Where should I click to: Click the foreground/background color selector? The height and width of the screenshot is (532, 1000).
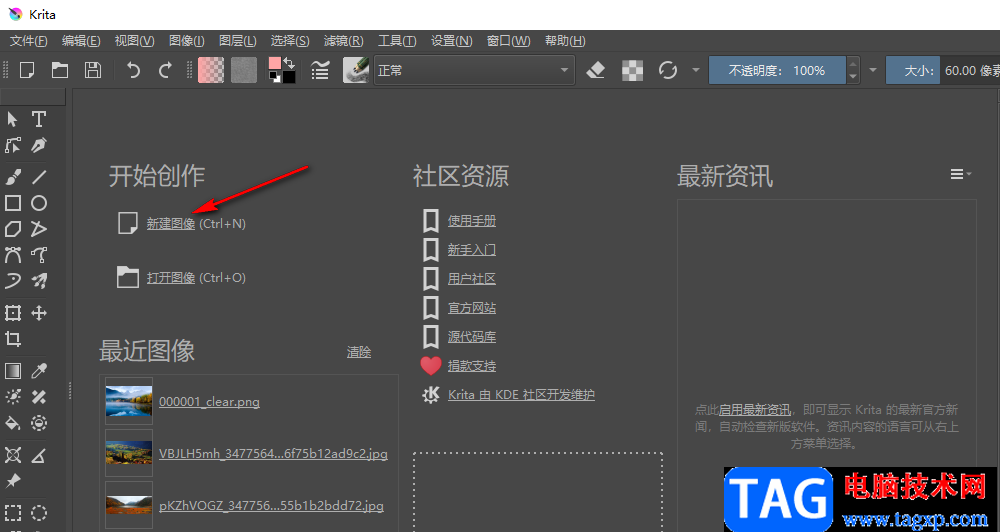[282, 70]
